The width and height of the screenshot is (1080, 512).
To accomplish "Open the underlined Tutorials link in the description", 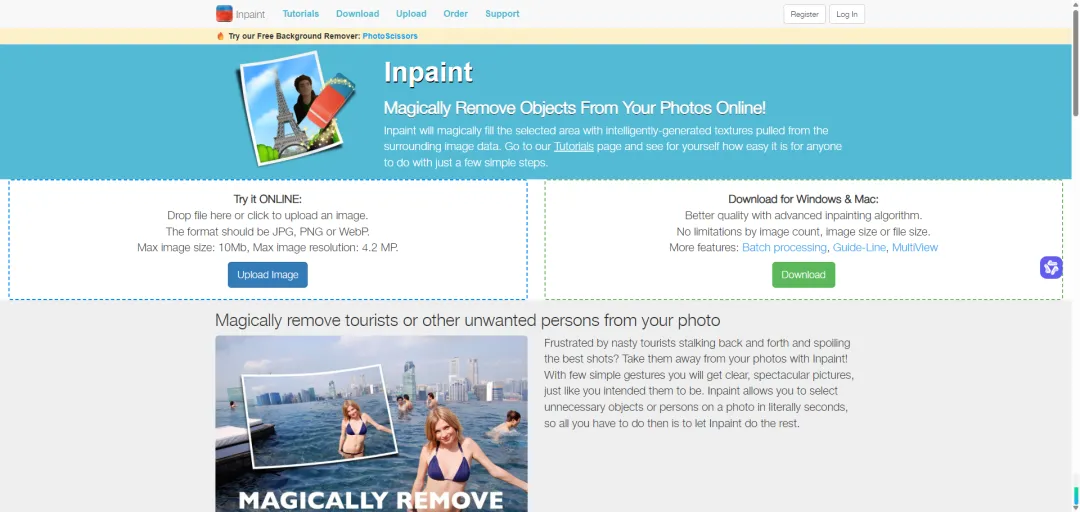I will (574, 147).
